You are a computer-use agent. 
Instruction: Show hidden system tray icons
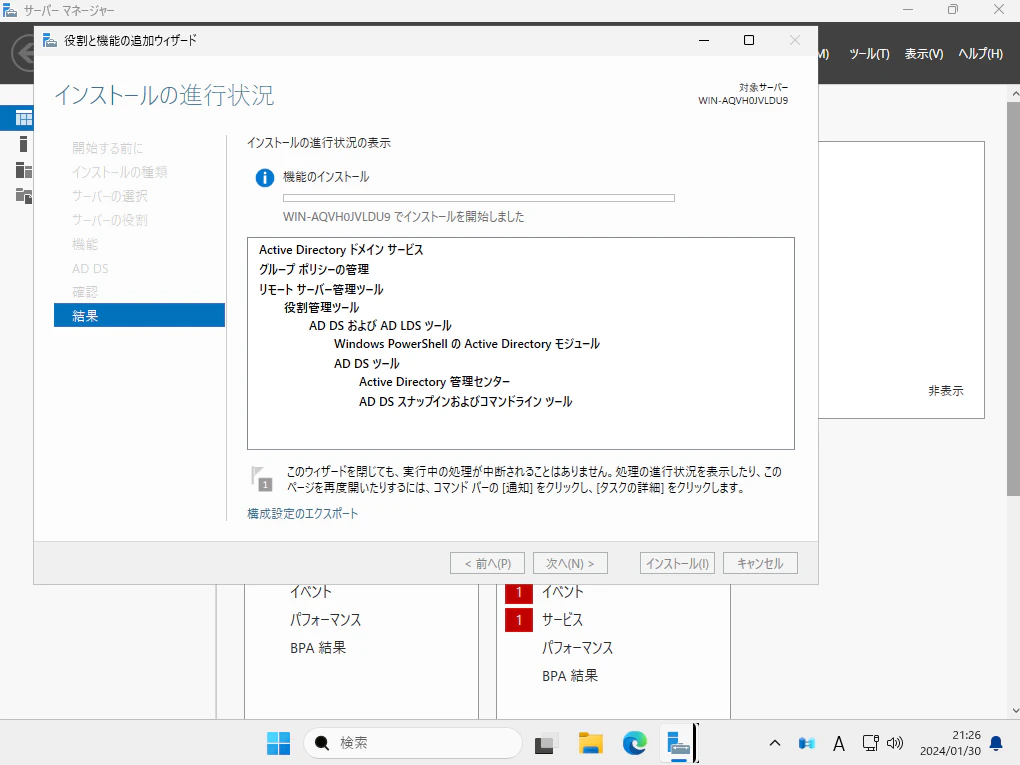pyautogui.click(x=775, y=743)
